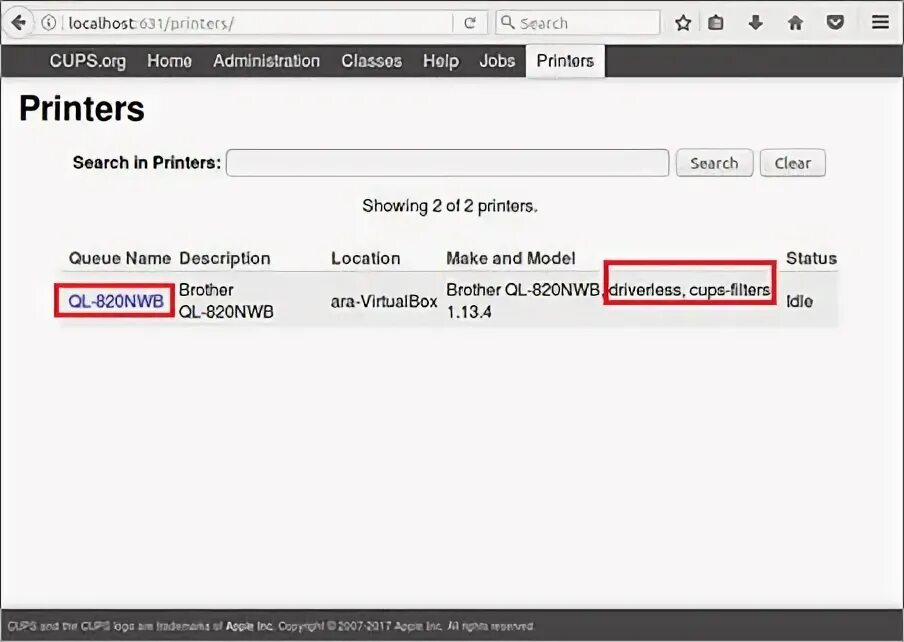Go back using the browser back arrow

coord(18,23)
